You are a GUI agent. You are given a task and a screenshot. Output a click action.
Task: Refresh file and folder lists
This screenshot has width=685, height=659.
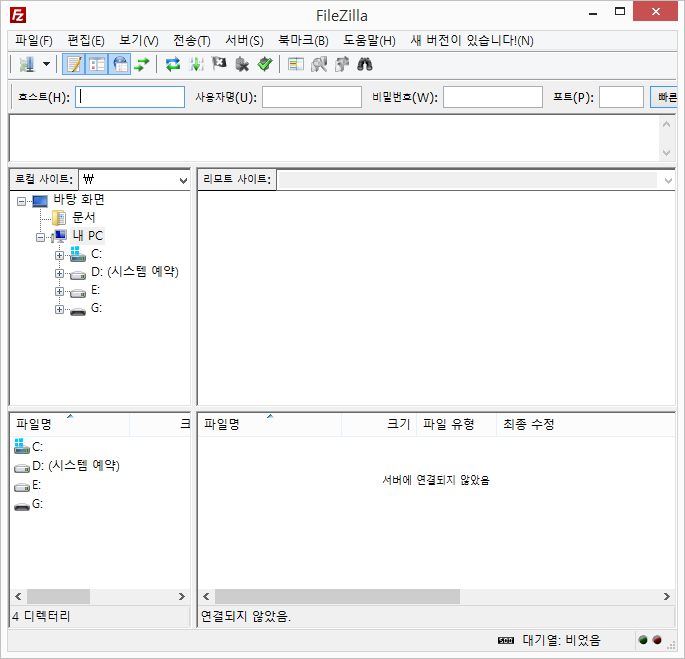(173, 65)
